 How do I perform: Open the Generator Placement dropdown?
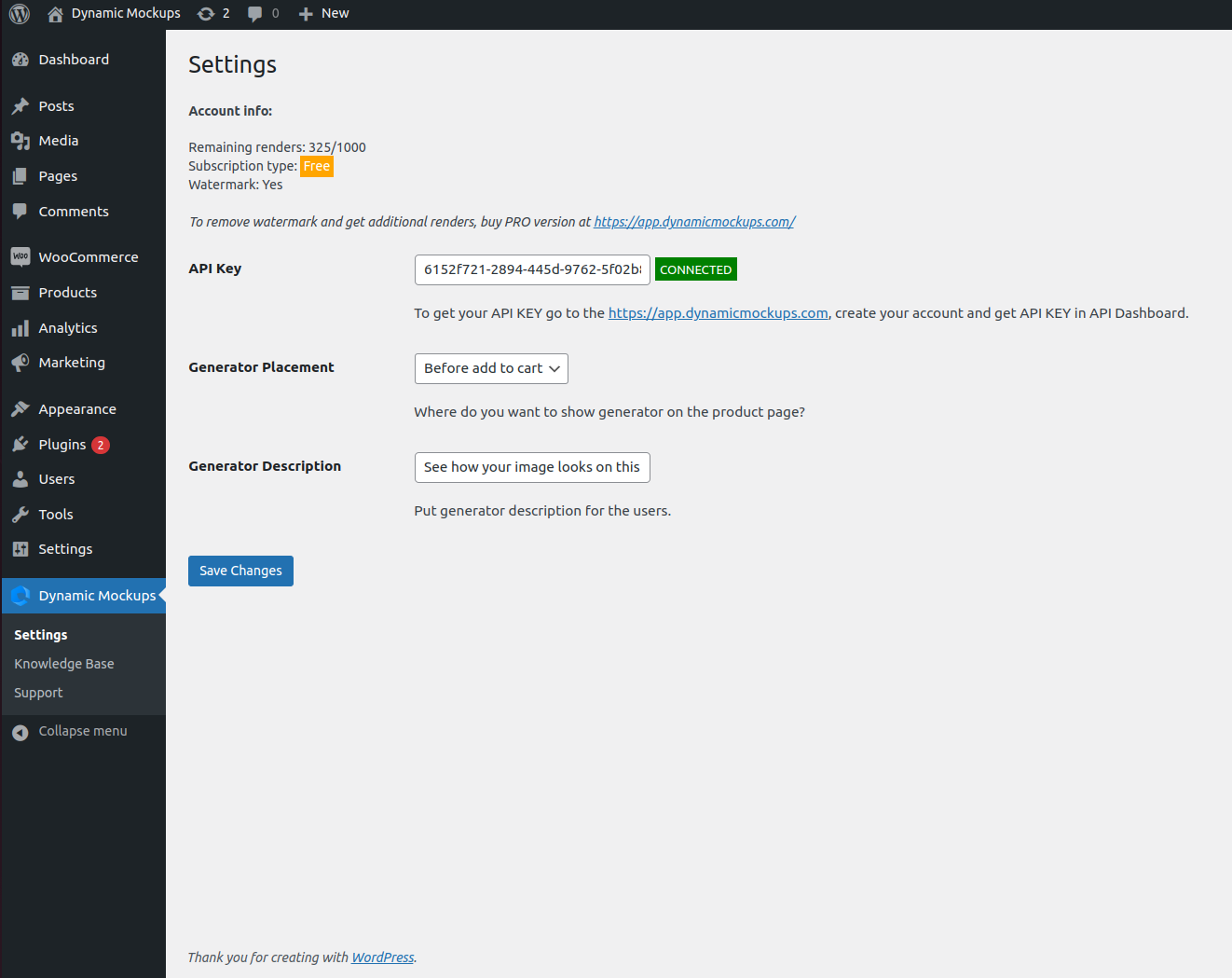click(x=491, y=368)
